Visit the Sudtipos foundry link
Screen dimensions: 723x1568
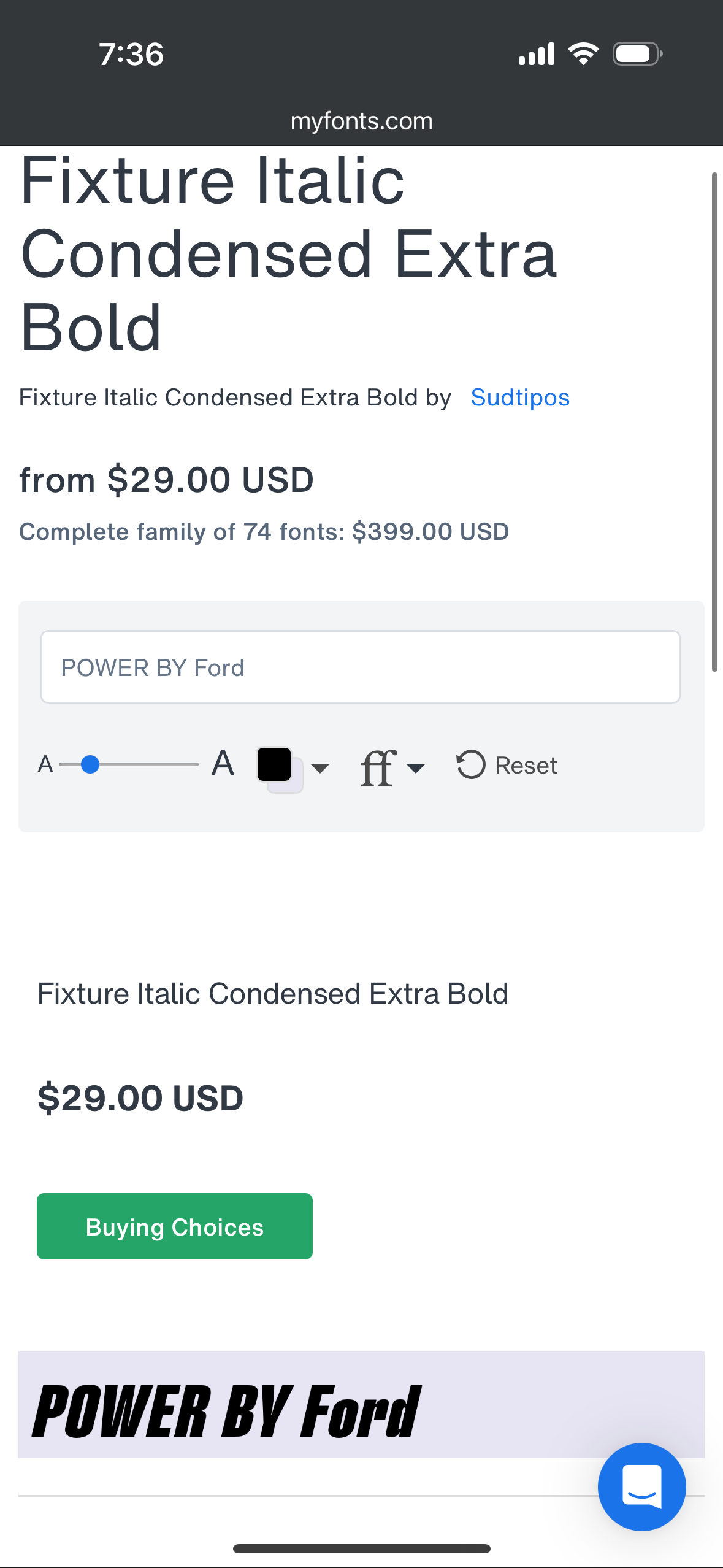tap(519, 398)
